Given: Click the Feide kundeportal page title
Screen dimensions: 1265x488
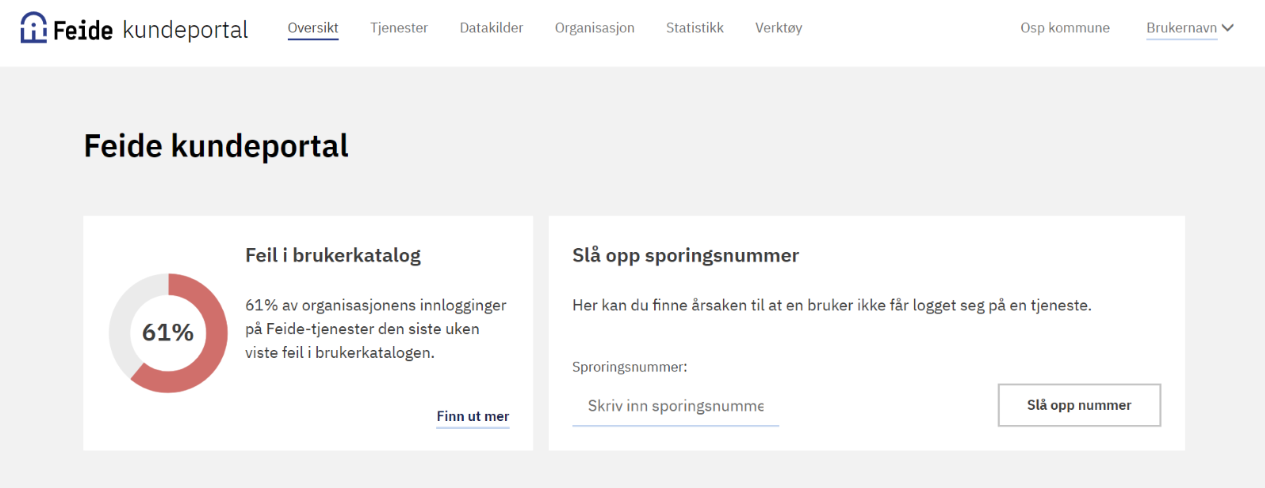Looking at the screenshot, I should pyautogui.click(x=216, y=146).
